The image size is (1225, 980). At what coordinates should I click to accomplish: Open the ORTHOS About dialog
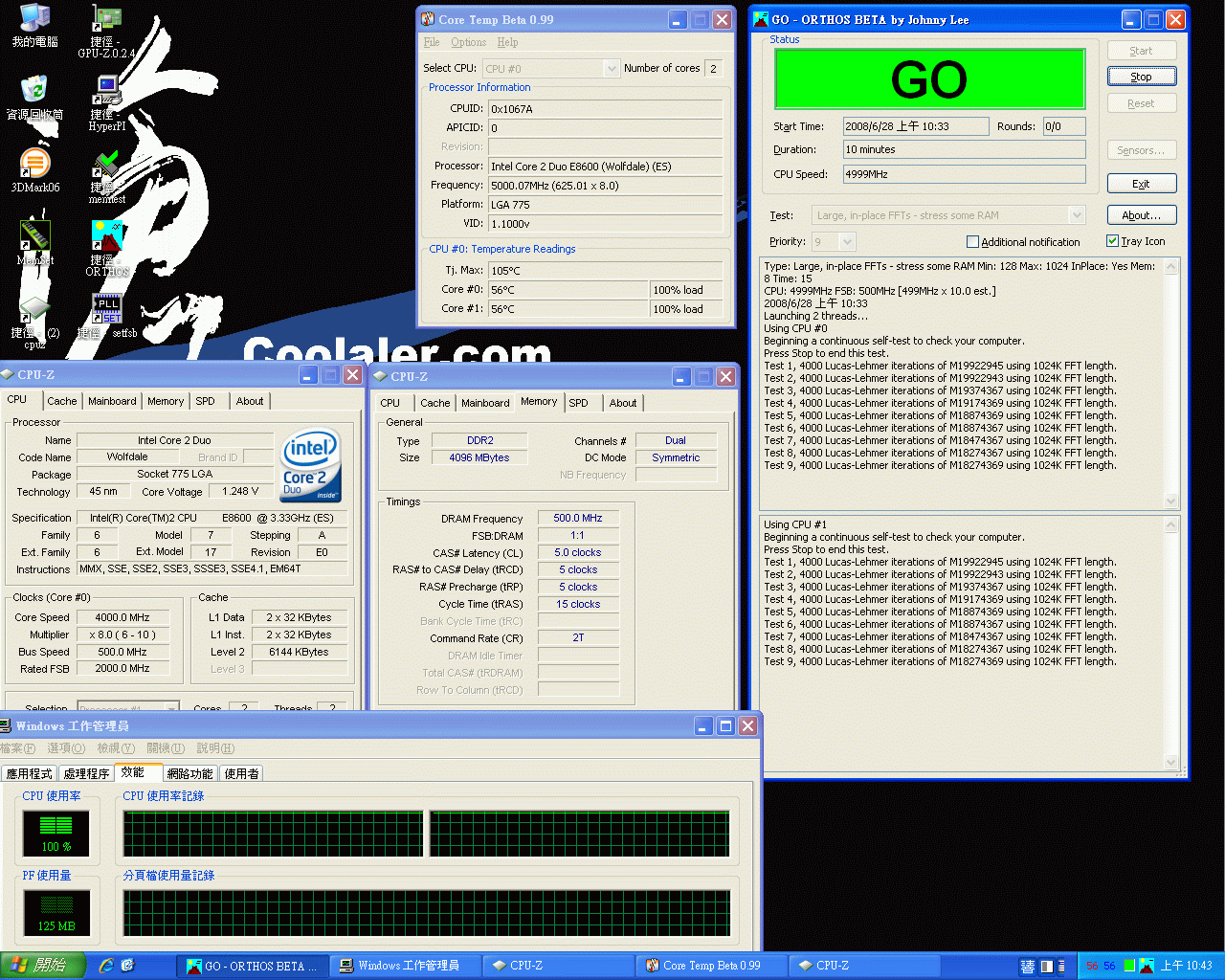(1142, 214)
